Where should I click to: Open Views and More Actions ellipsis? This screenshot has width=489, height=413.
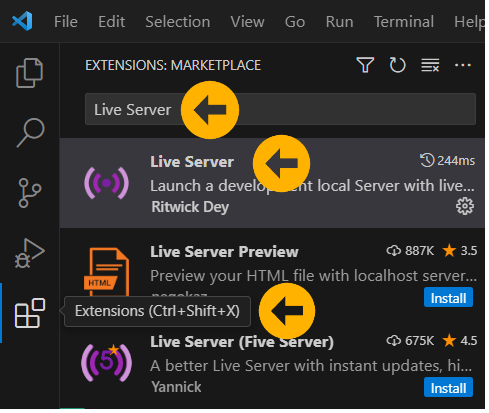coord(463,65)
